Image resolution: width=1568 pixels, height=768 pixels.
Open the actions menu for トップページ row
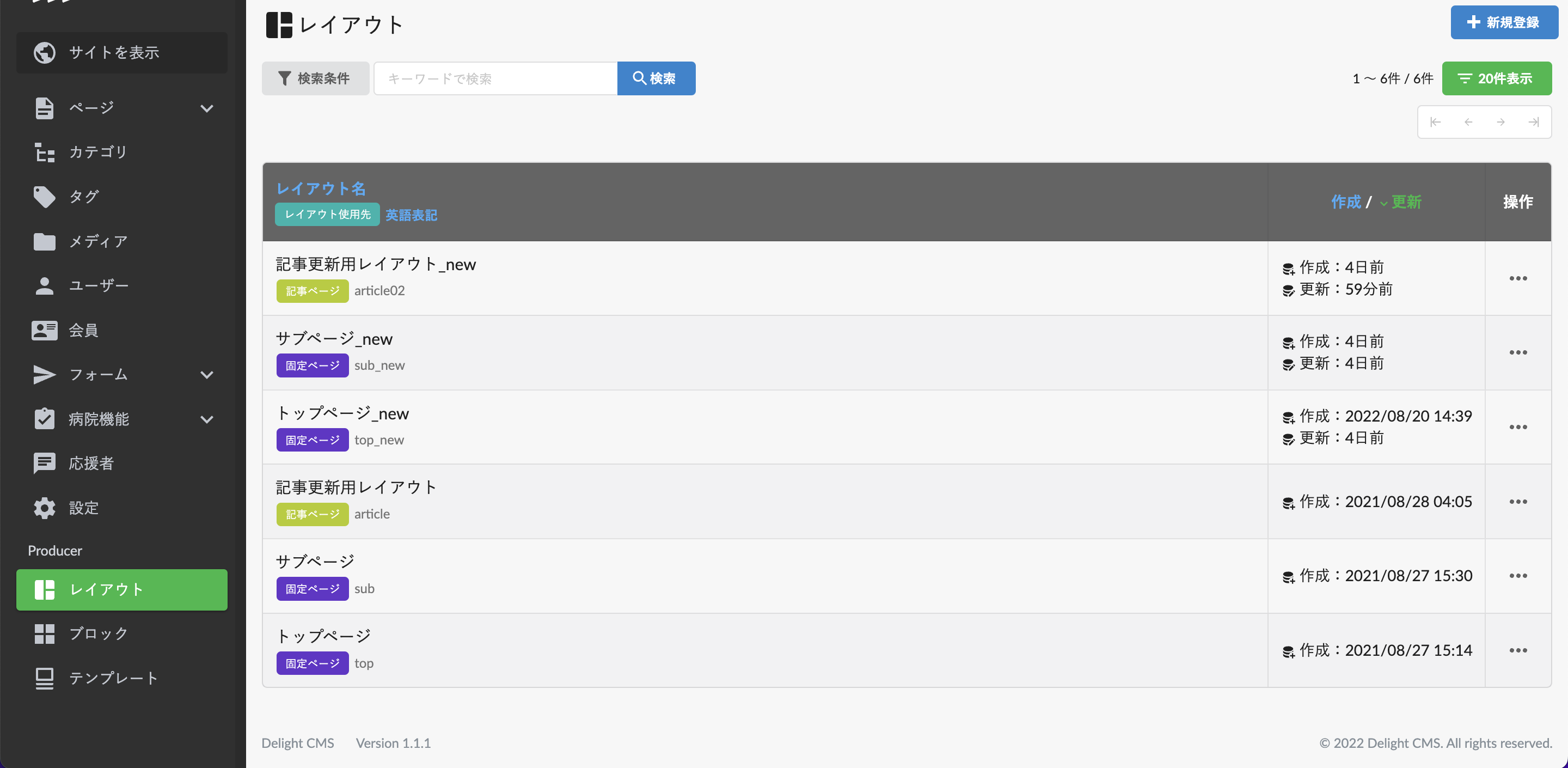tap(1517, 650)
